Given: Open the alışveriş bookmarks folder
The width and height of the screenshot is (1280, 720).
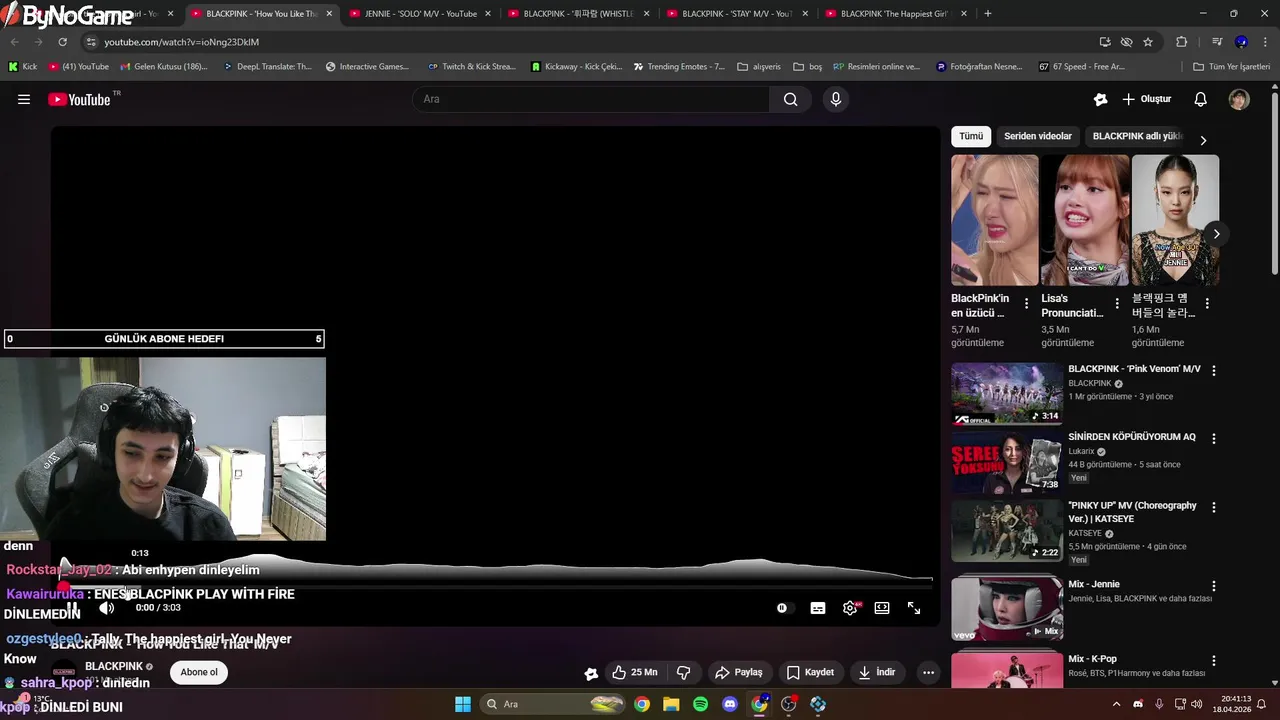Looking at the screenshot, I should click(759, 67).
